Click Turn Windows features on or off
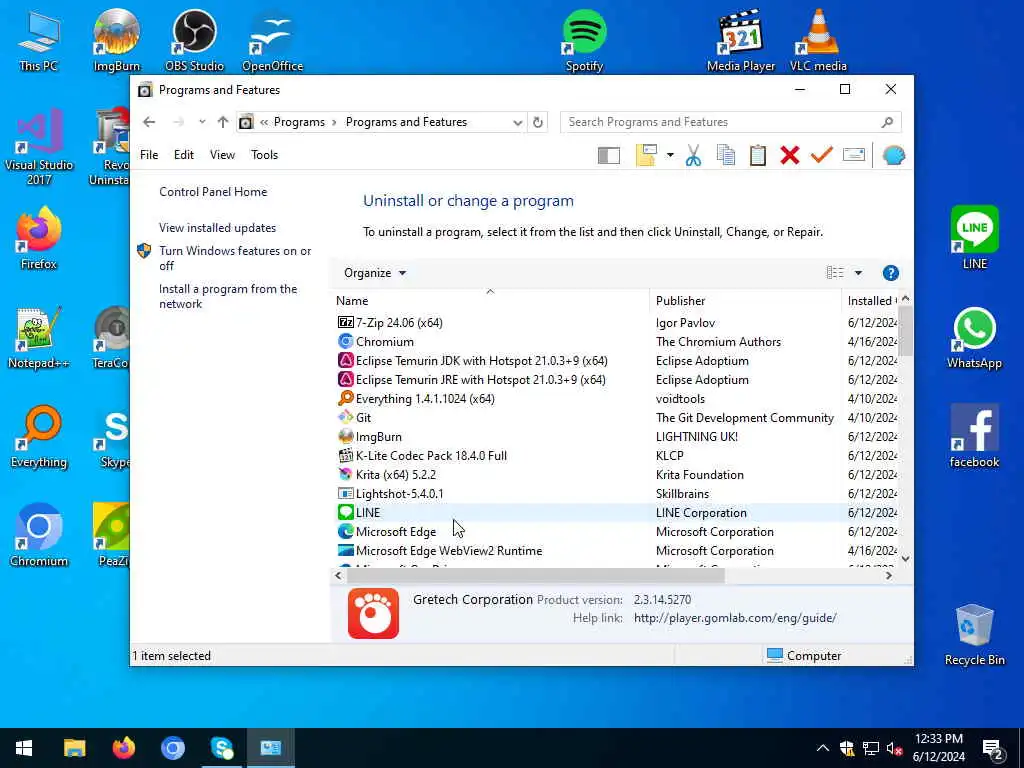 [x=235, y=258]
